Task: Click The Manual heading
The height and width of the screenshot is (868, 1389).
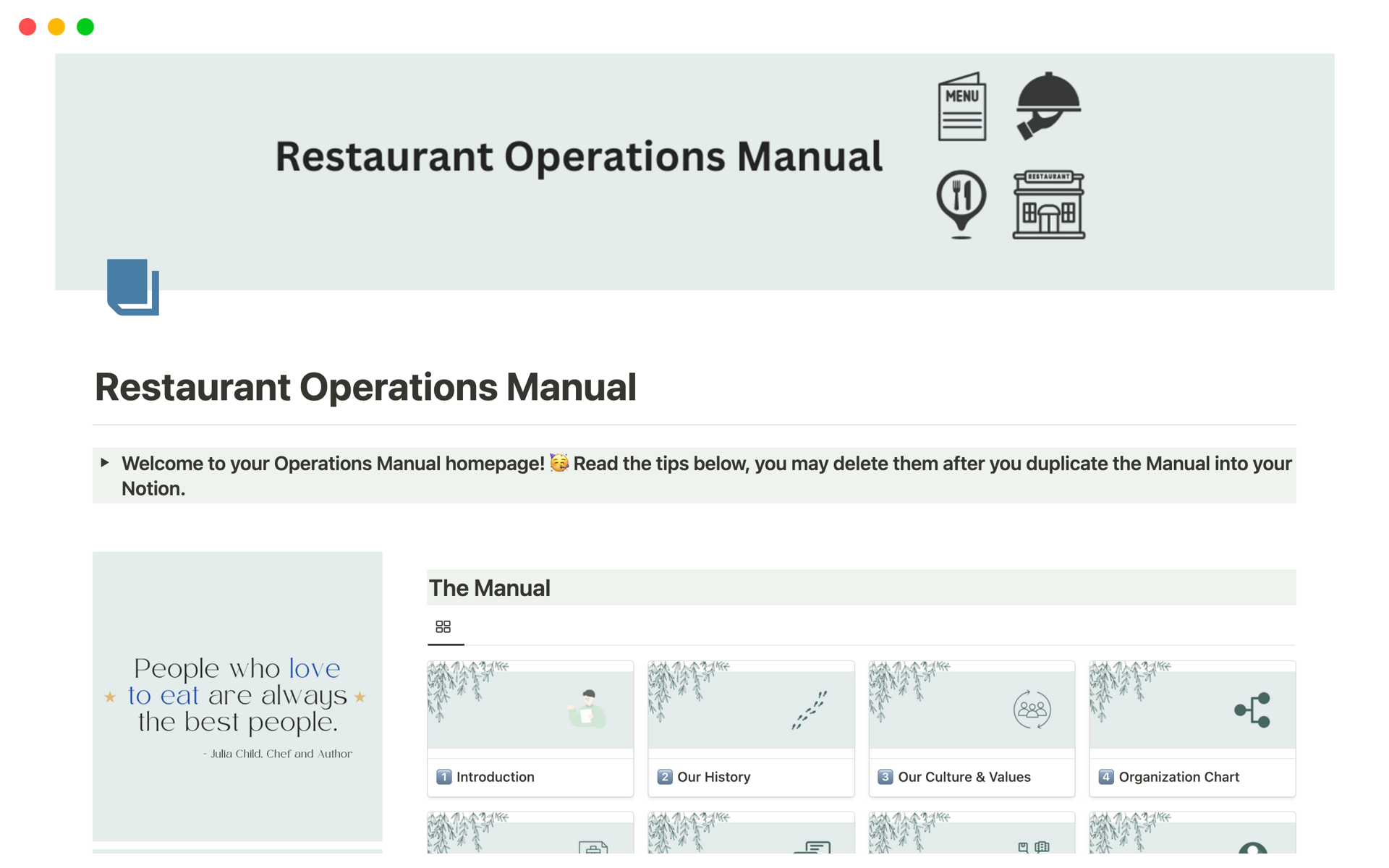Action: [490, 588]
